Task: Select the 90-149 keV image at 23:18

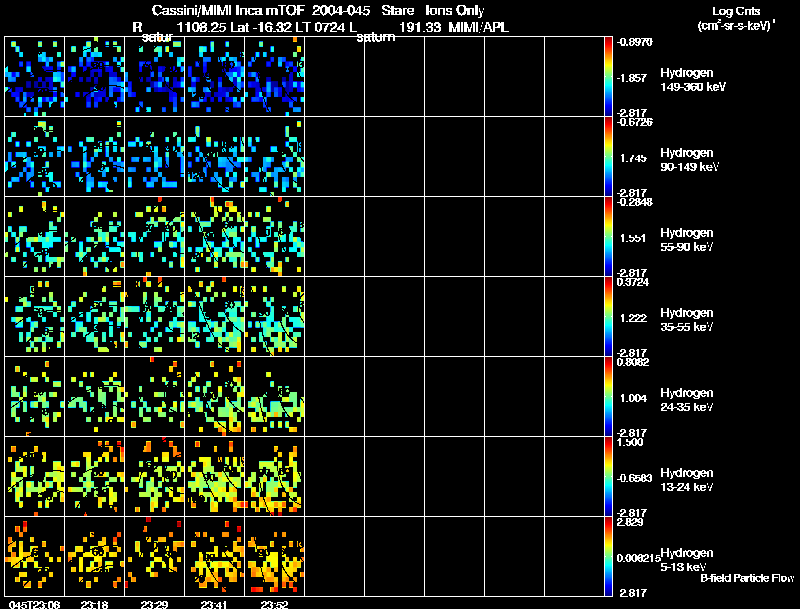Action: click(x=95, y=157)
